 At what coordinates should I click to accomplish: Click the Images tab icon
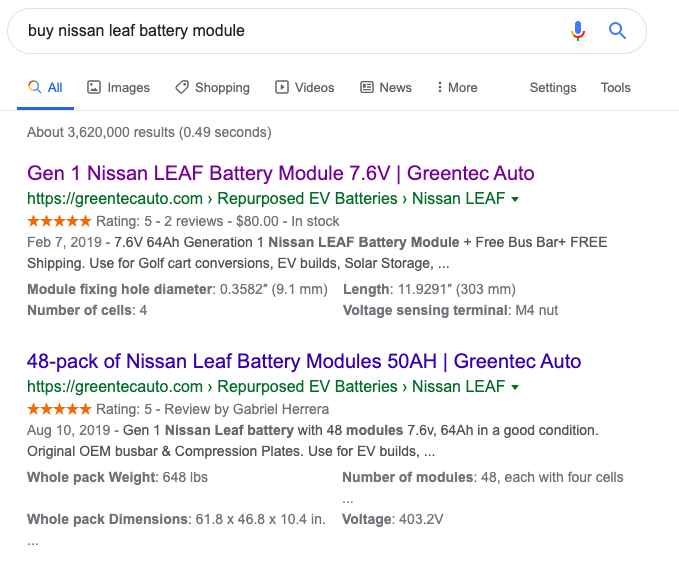pyautogui.click(x=94, y=87)
